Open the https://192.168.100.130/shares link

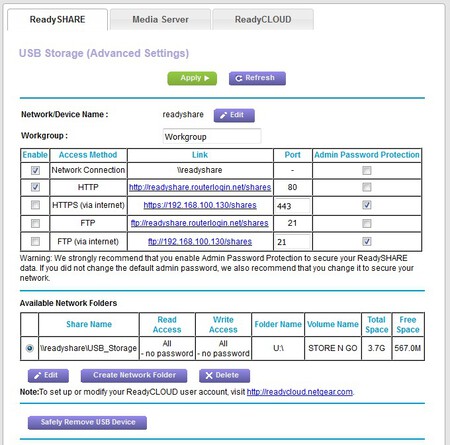coord(200,205)
